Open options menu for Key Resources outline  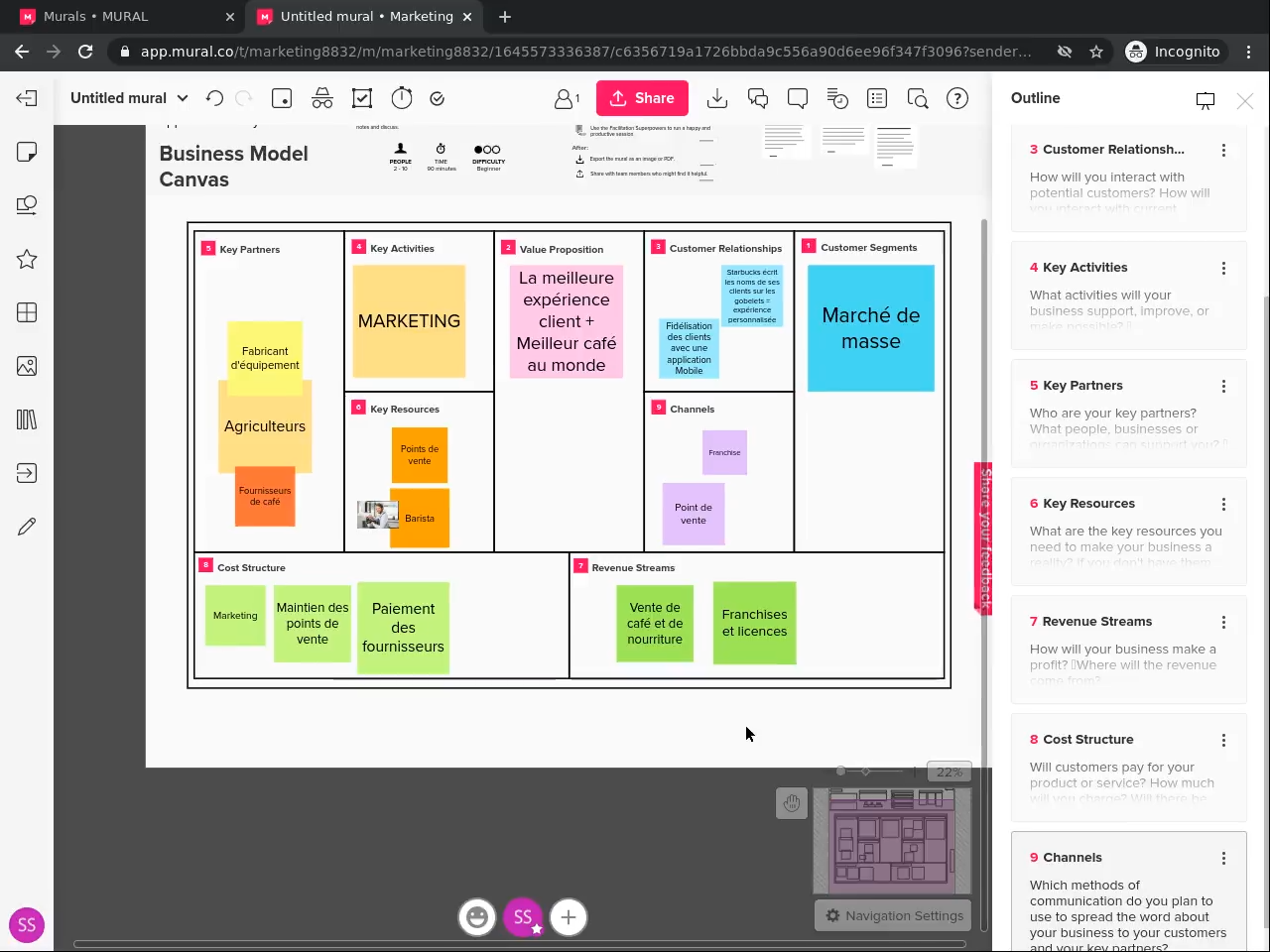[1223, 504]
